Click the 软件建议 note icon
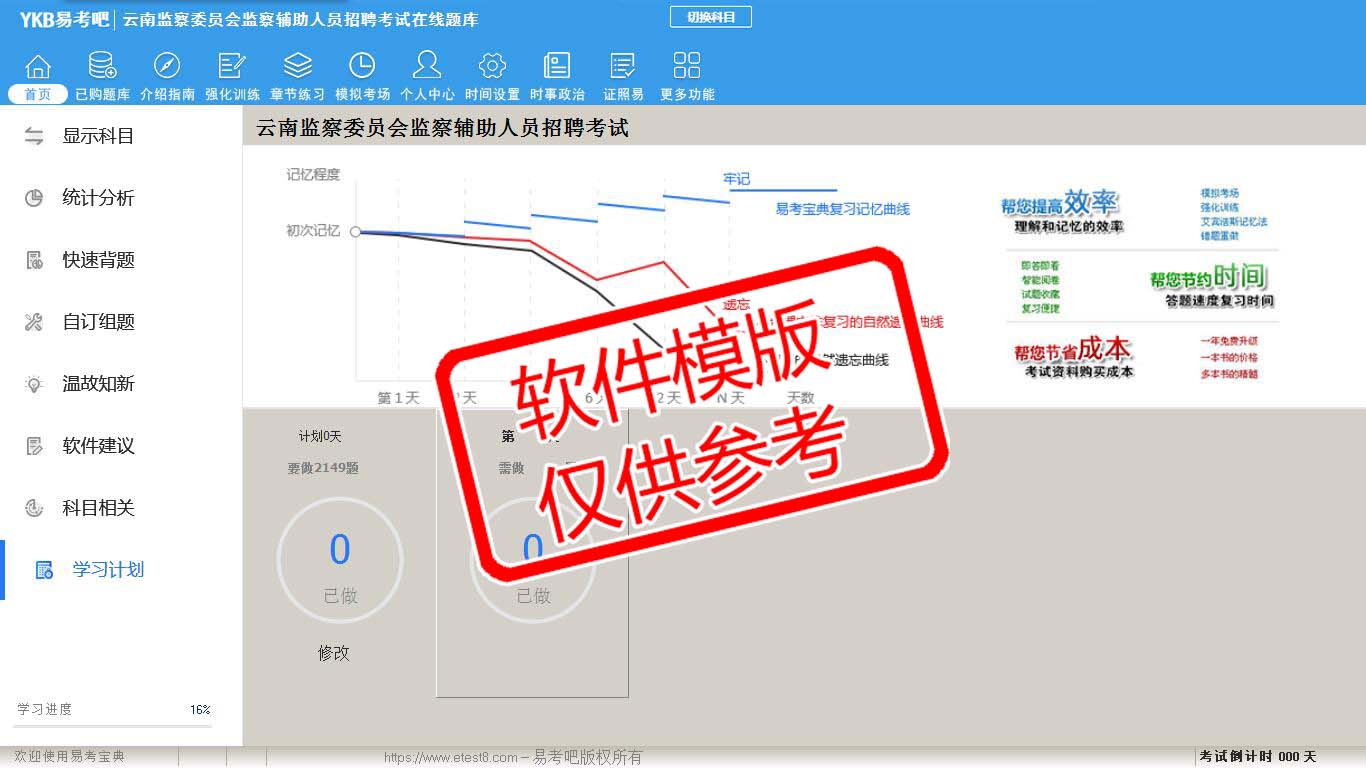Viewport: 1366px width, 768px height. pos(34,446)
